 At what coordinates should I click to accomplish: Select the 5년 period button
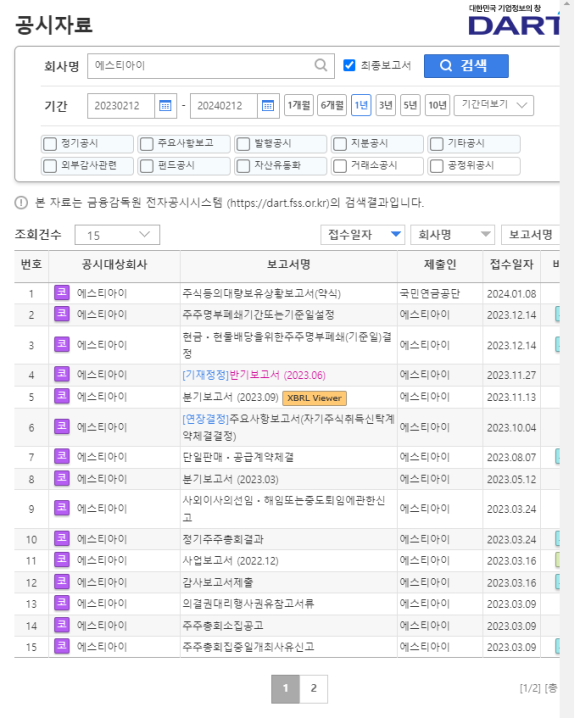(410, 105)
